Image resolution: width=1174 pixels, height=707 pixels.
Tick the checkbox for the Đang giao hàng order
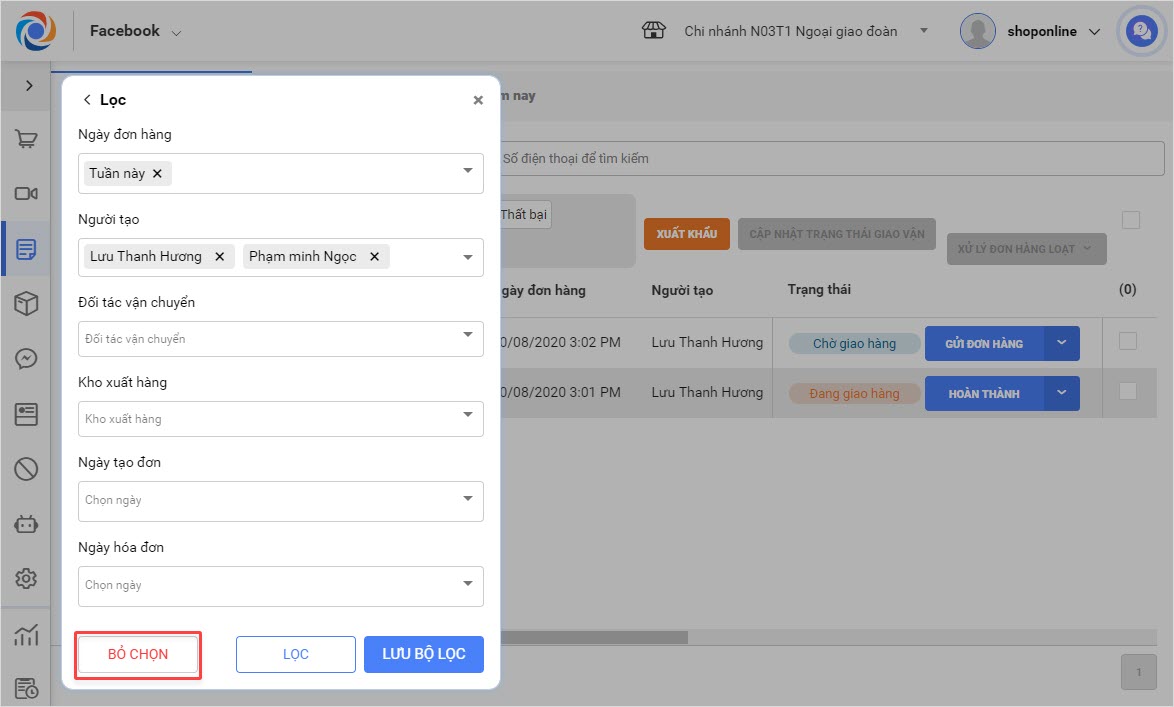click(x=1128, y=392)
